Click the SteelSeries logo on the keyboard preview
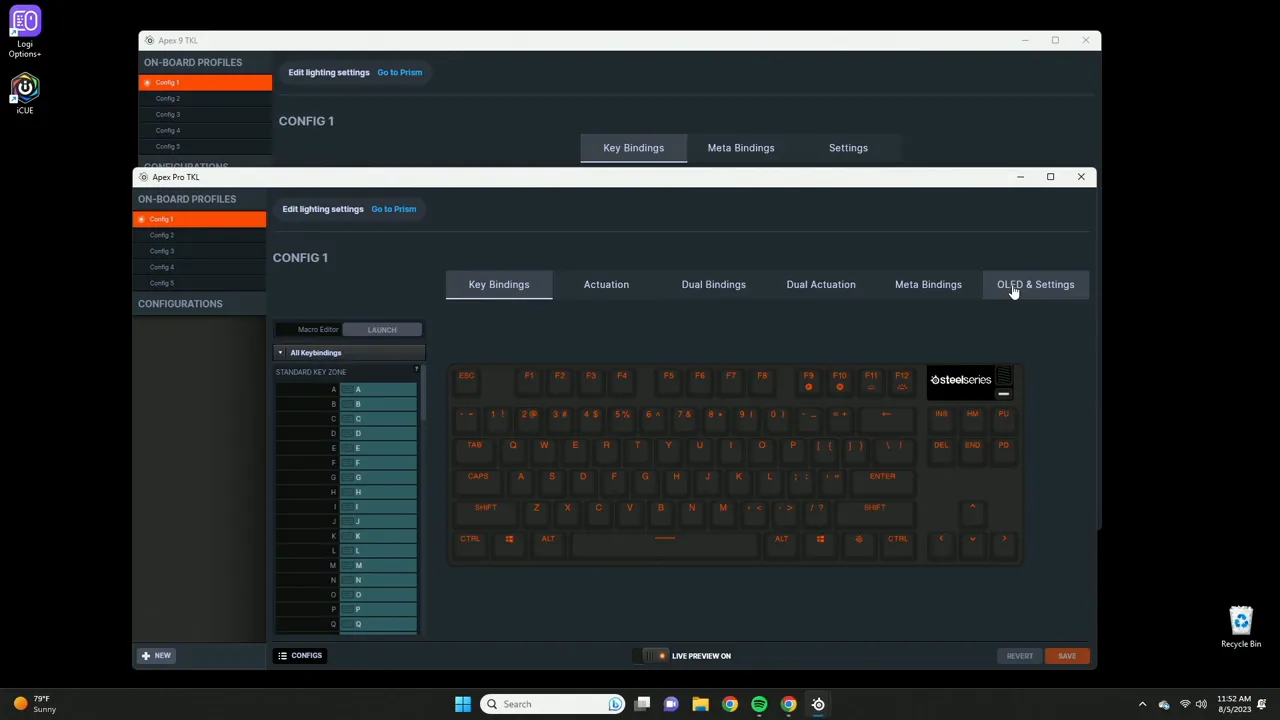1280x720 pixels. point(960,379)
